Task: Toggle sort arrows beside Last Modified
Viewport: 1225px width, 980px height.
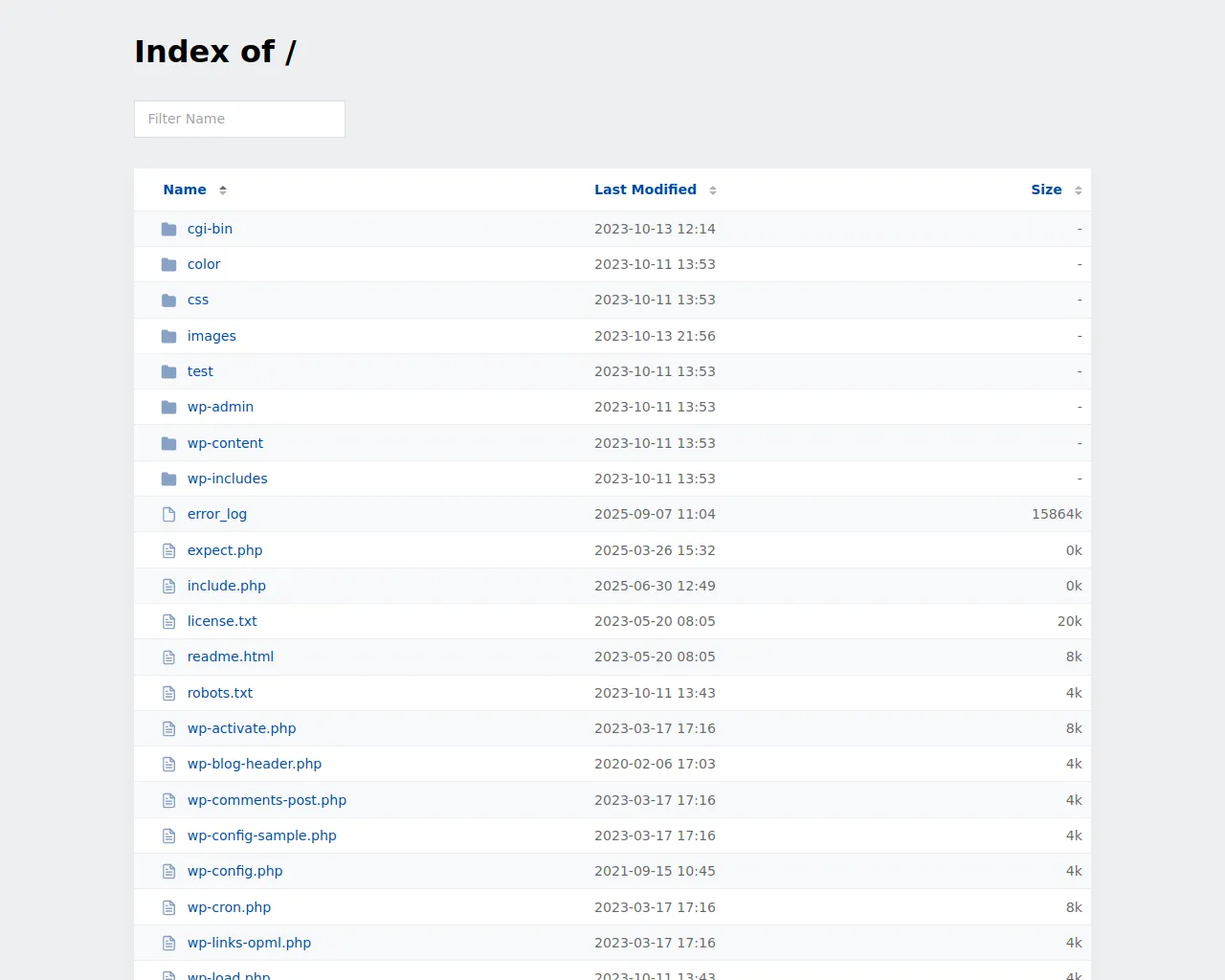Action: pos(713,190)
